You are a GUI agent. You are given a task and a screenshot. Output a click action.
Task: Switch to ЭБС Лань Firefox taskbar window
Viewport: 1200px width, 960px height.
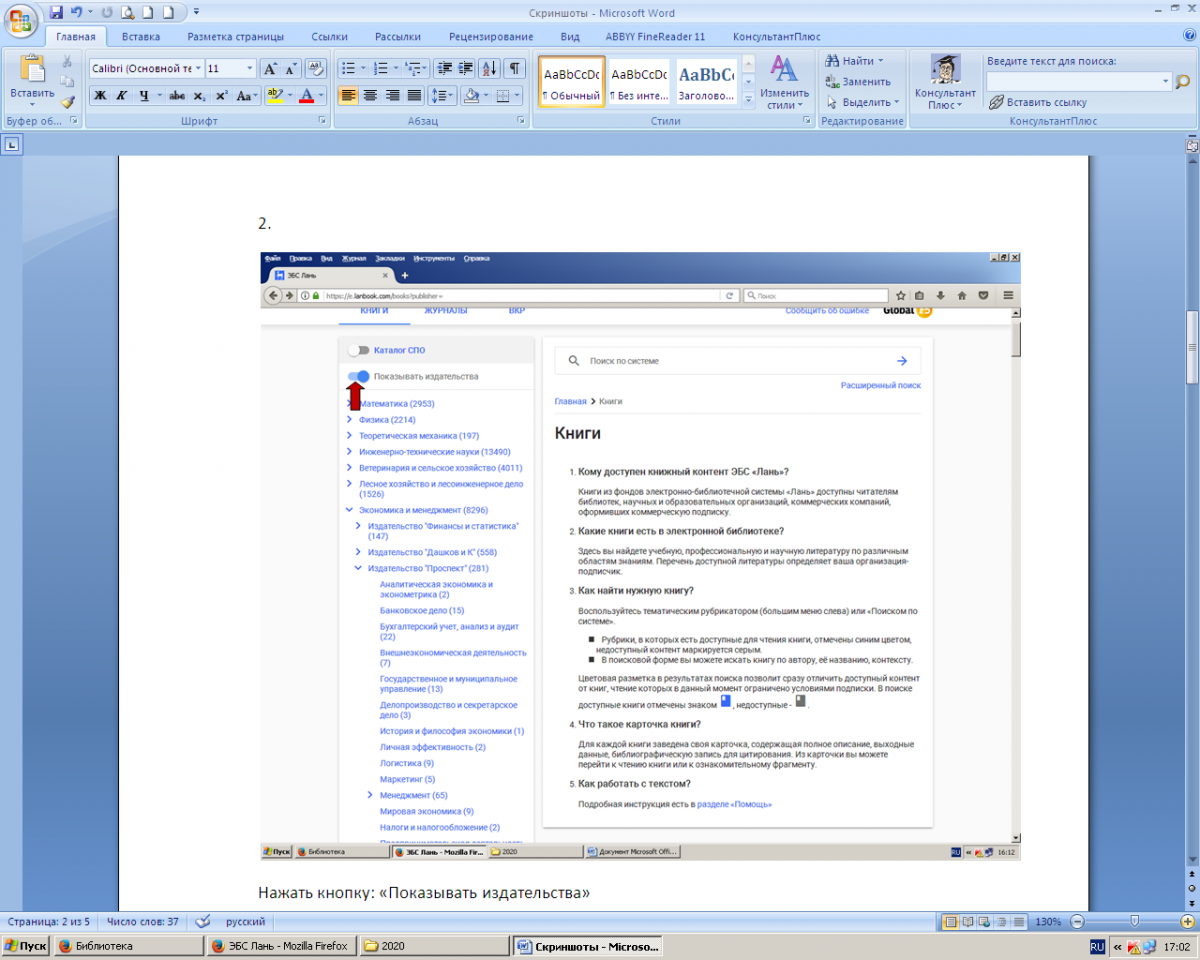280,945
